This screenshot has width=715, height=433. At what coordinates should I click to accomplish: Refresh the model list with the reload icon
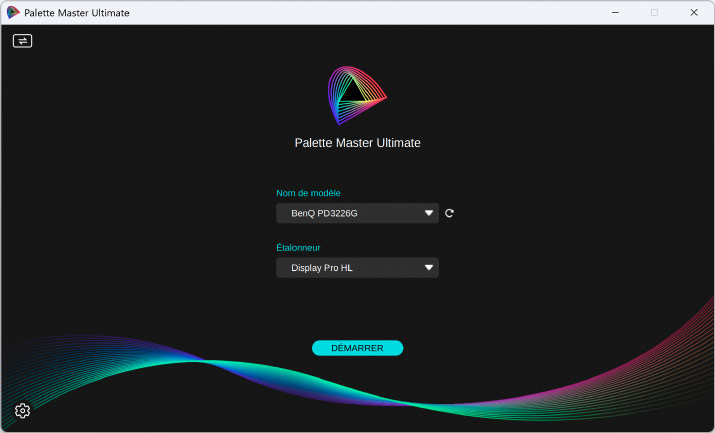449,213
